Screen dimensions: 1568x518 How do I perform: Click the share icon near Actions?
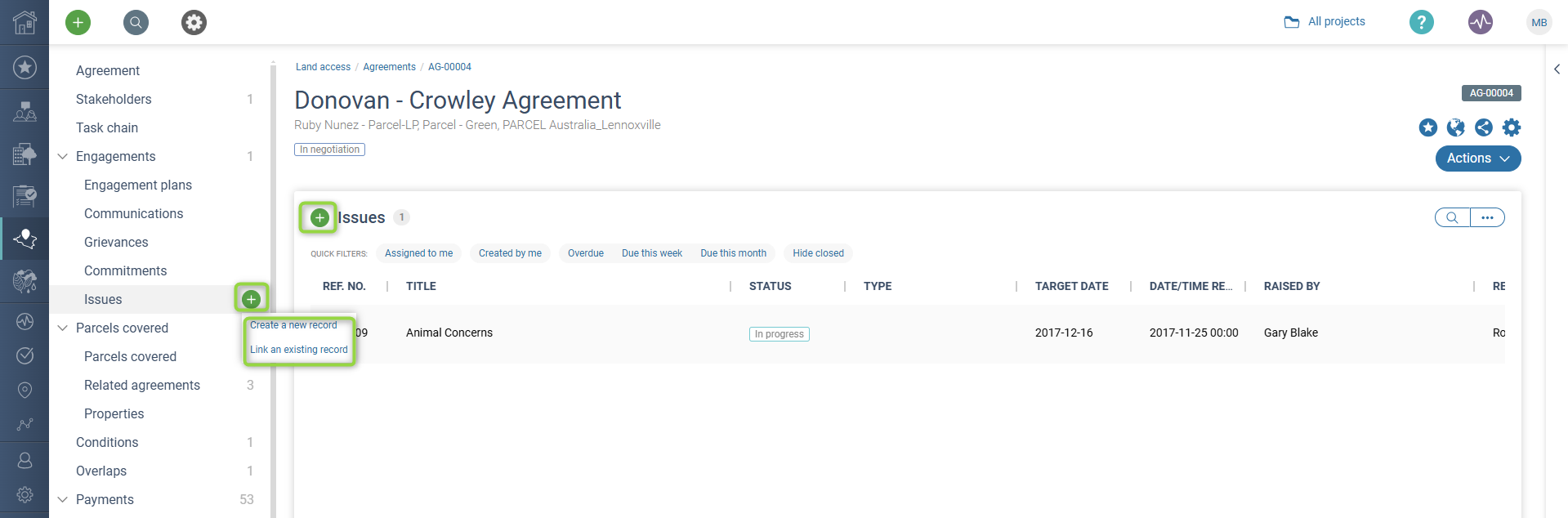(1484, 127)
